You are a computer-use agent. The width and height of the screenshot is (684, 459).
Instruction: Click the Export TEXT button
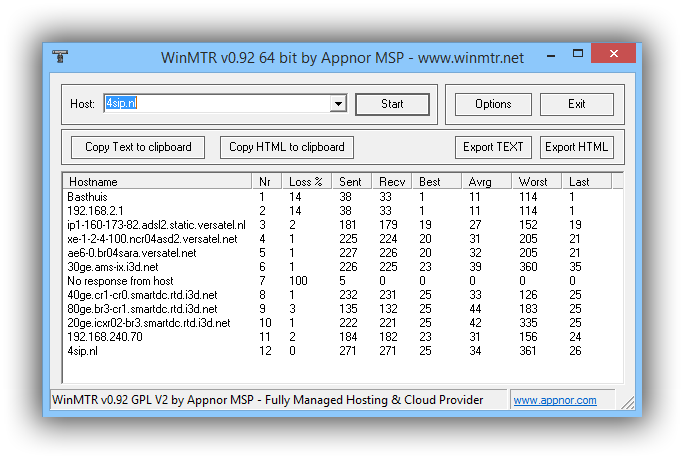(493, 147)
